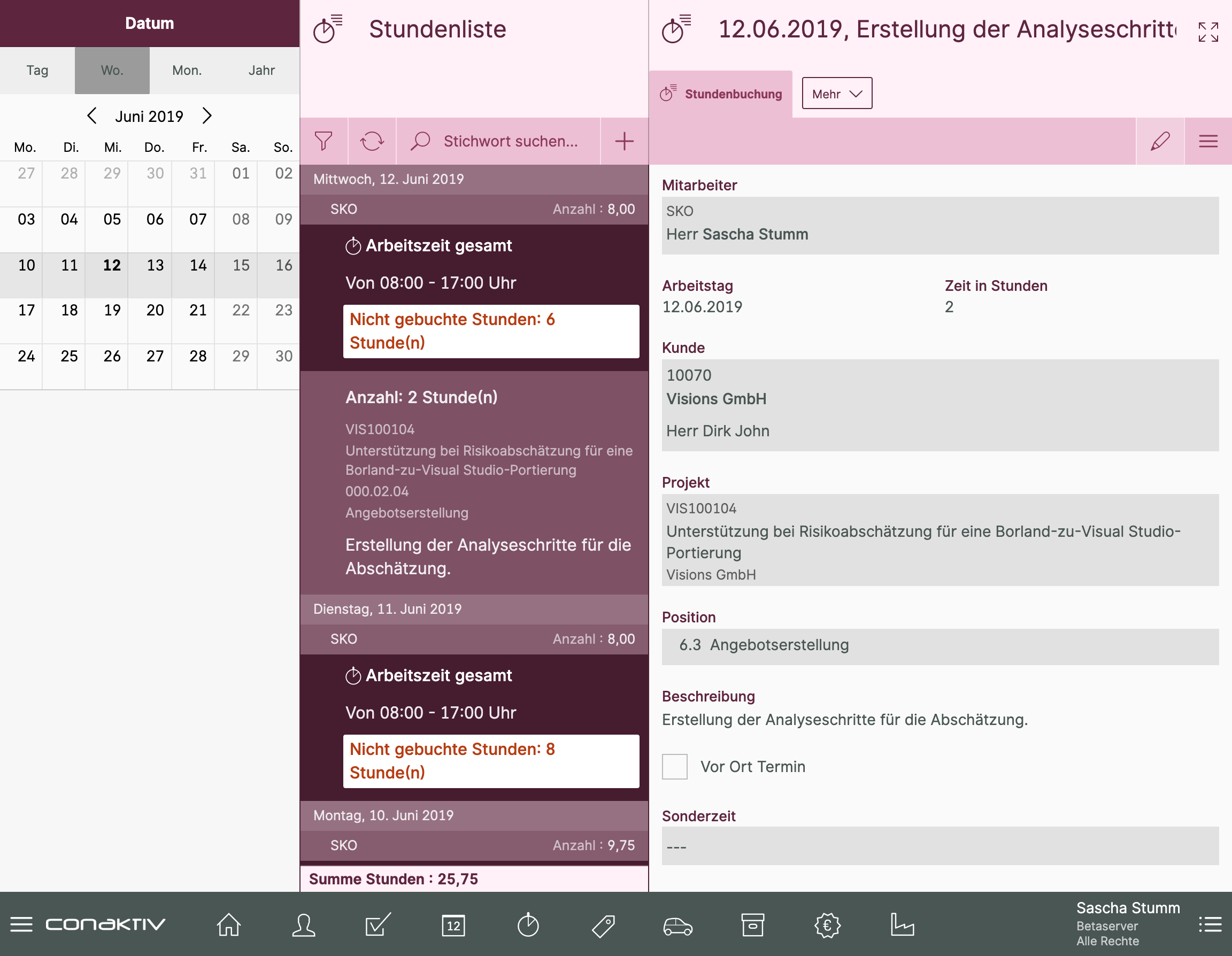
Task: Click the SKO row for 12. Juni
Action: 474,209
